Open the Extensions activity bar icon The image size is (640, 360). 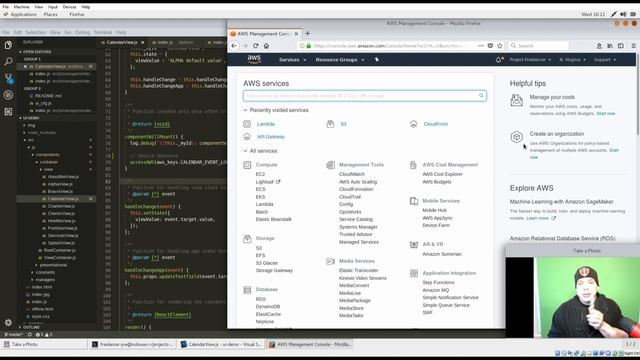coord(8,111)
